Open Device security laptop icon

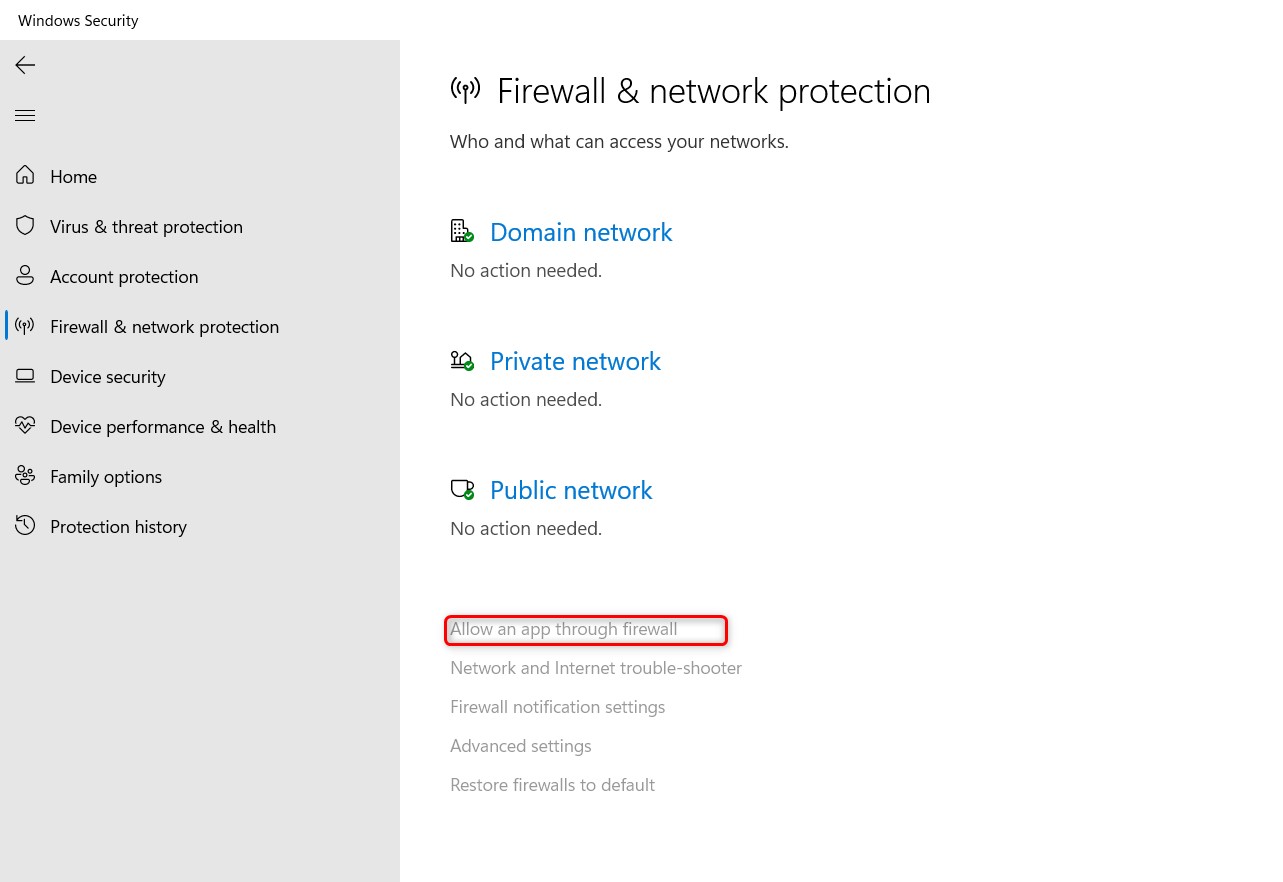[25, 375]
